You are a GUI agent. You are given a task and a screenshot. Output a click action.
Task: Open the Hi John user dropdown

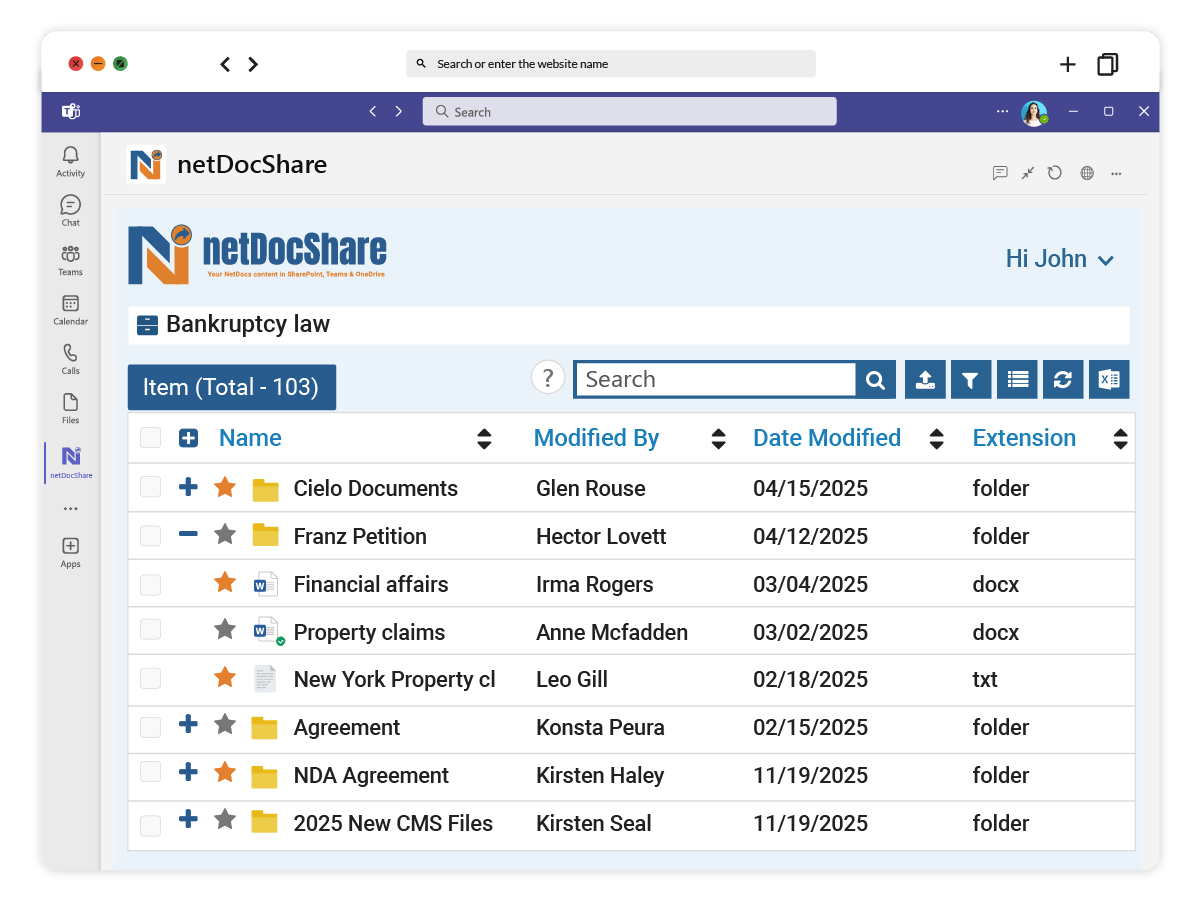pyautogui.click(x=1060, y=259)
